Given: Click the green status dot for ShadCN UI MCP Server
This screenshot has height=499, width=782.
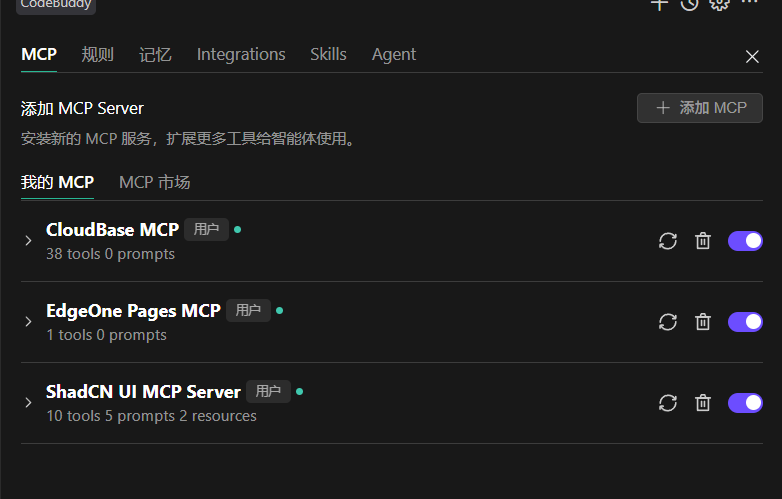Looking at the screenshot, I should 300,391.
